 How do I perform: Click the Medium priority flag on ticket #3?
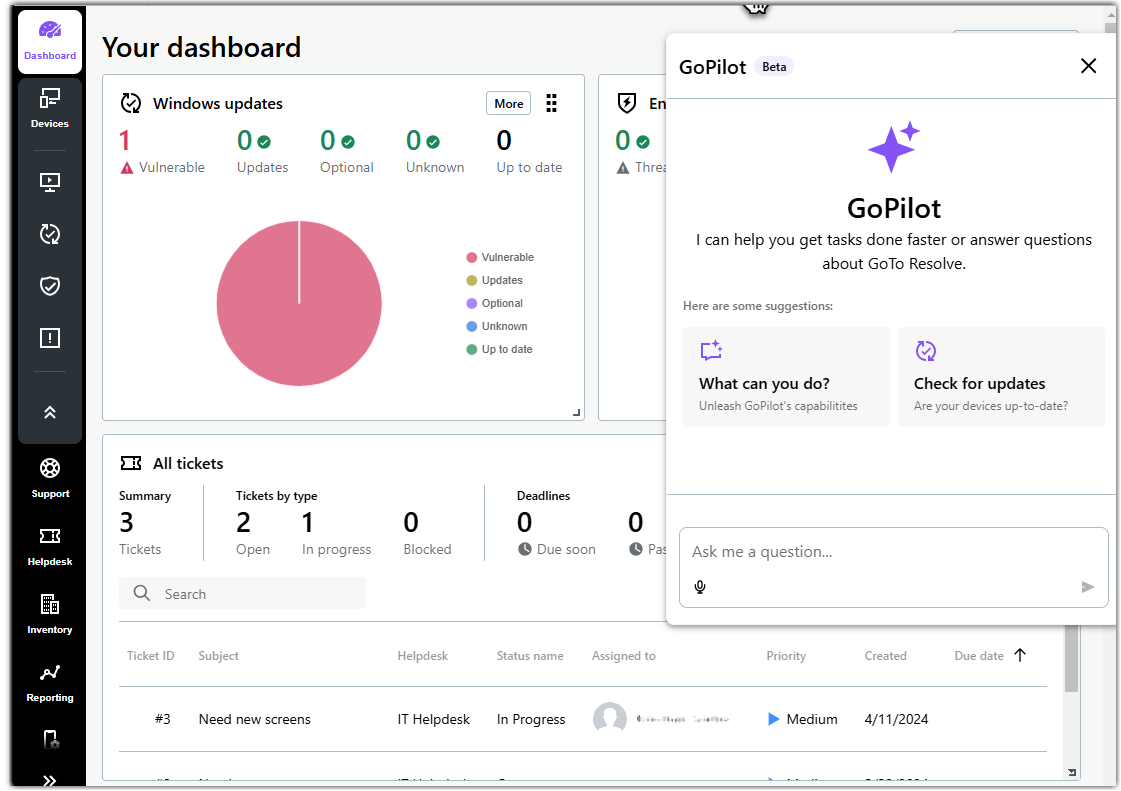[x=774, y=719]
